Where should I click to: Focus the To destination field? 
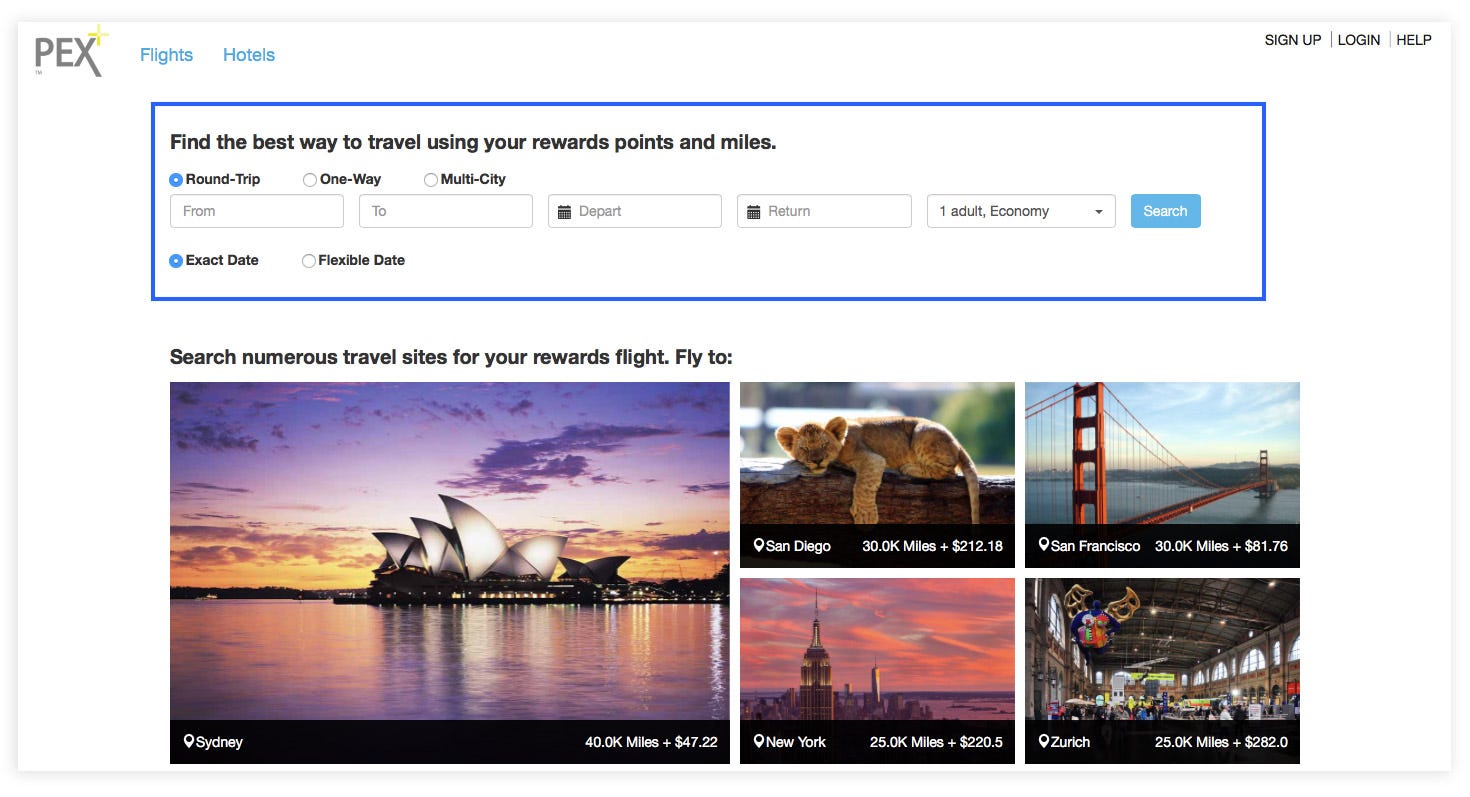(446, 211)
